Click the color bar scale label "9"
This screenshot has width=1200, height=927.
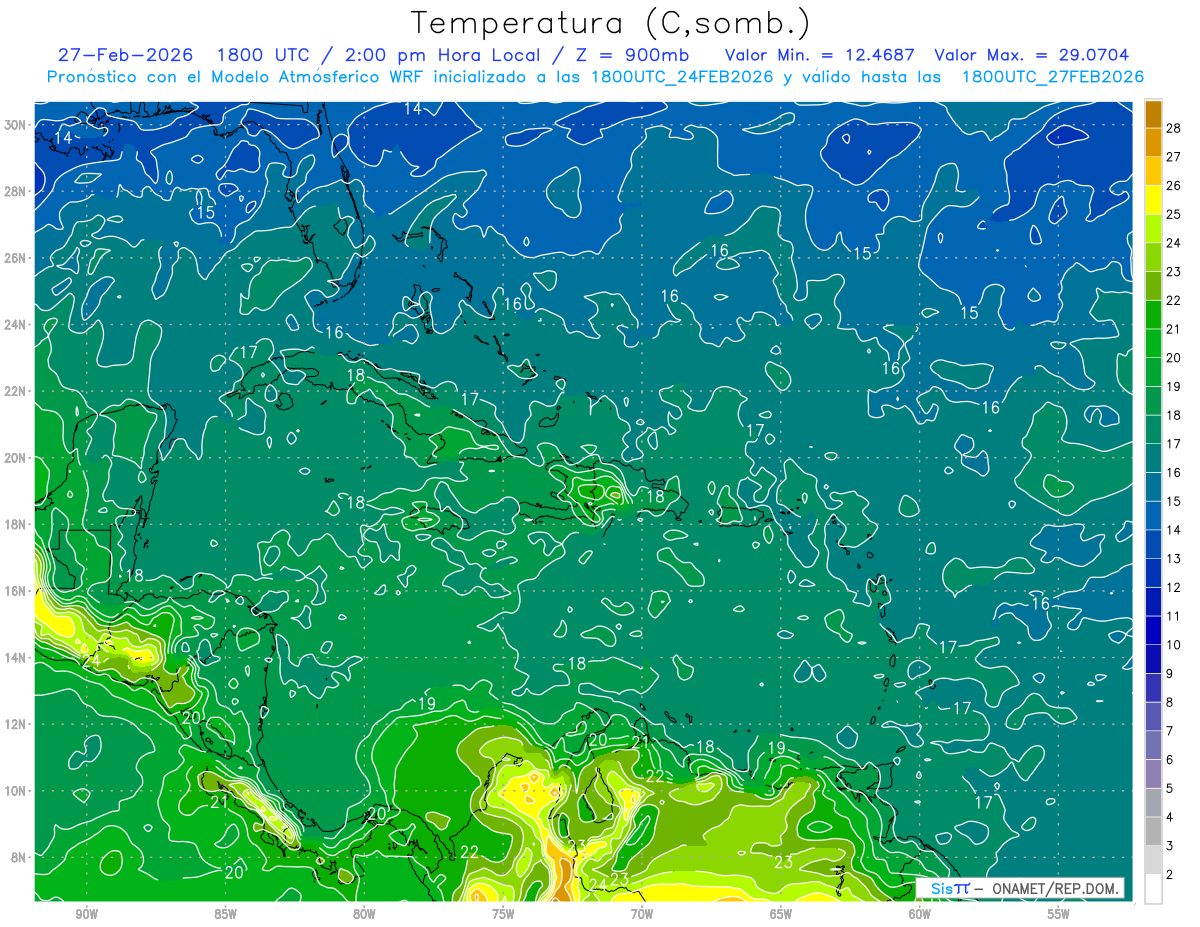tap(1170, 674)
